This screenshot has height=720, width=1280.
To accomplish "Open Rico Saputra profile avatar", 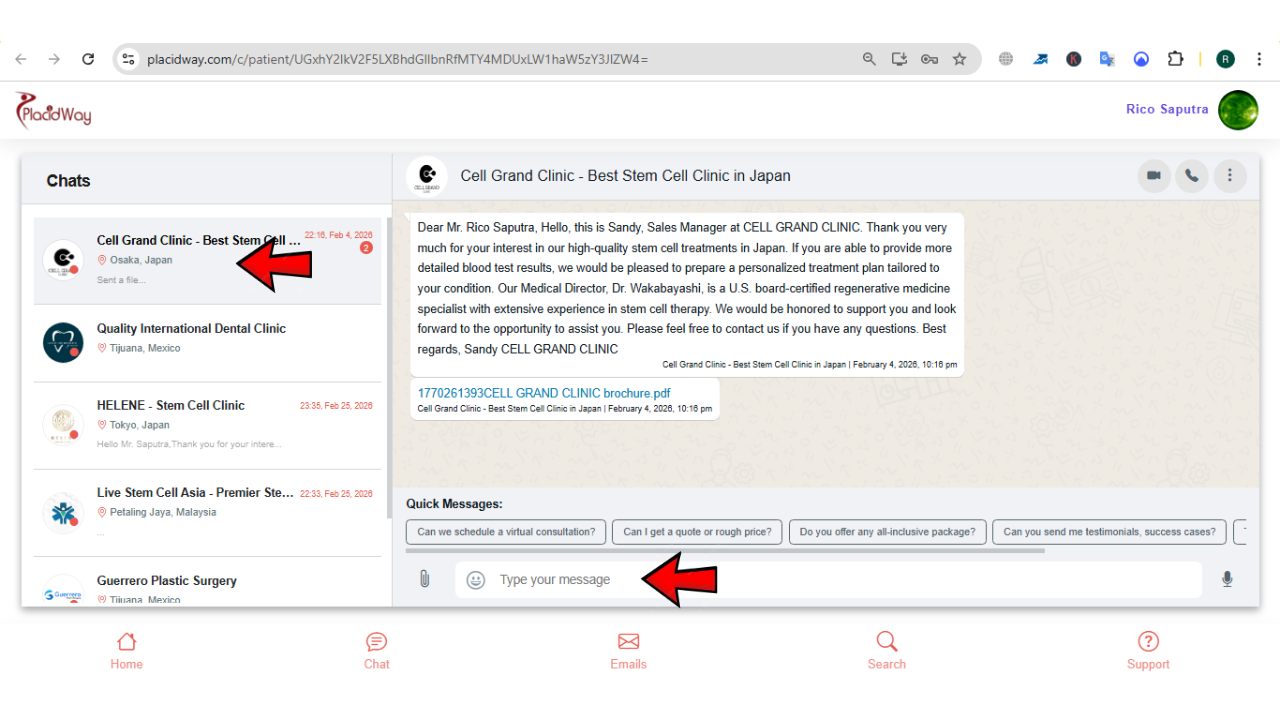I will (1237, 110).
